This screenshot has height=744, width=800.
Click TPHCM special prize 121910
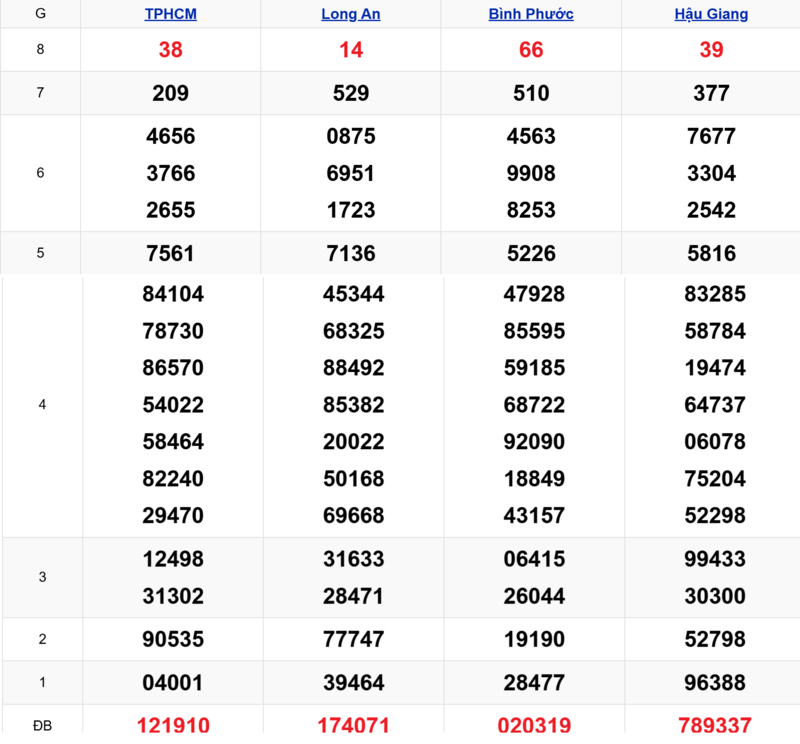[x=173, y=725]
